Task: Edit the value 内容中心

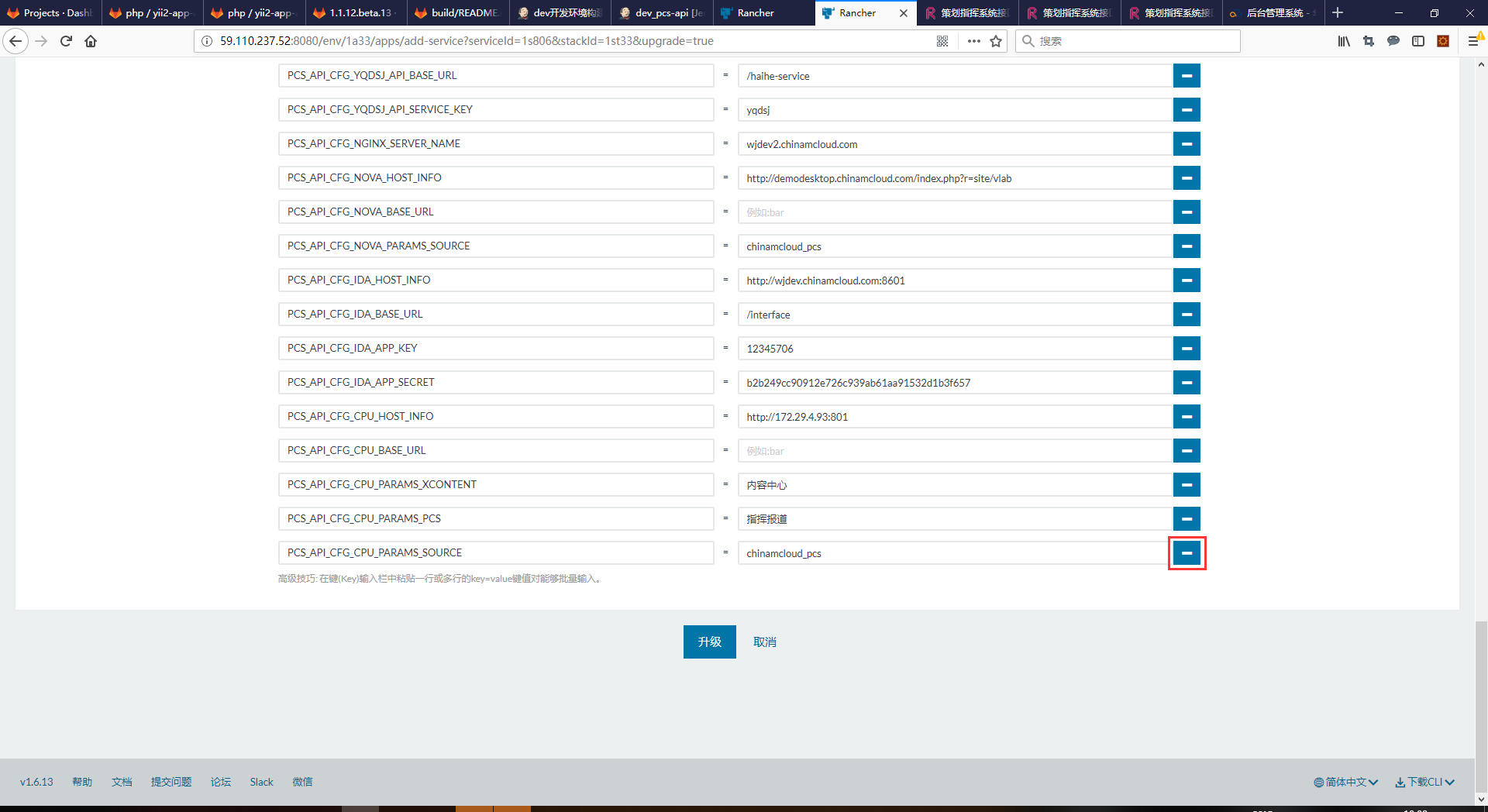Action: pyautogui.click(x=956, y=485)
